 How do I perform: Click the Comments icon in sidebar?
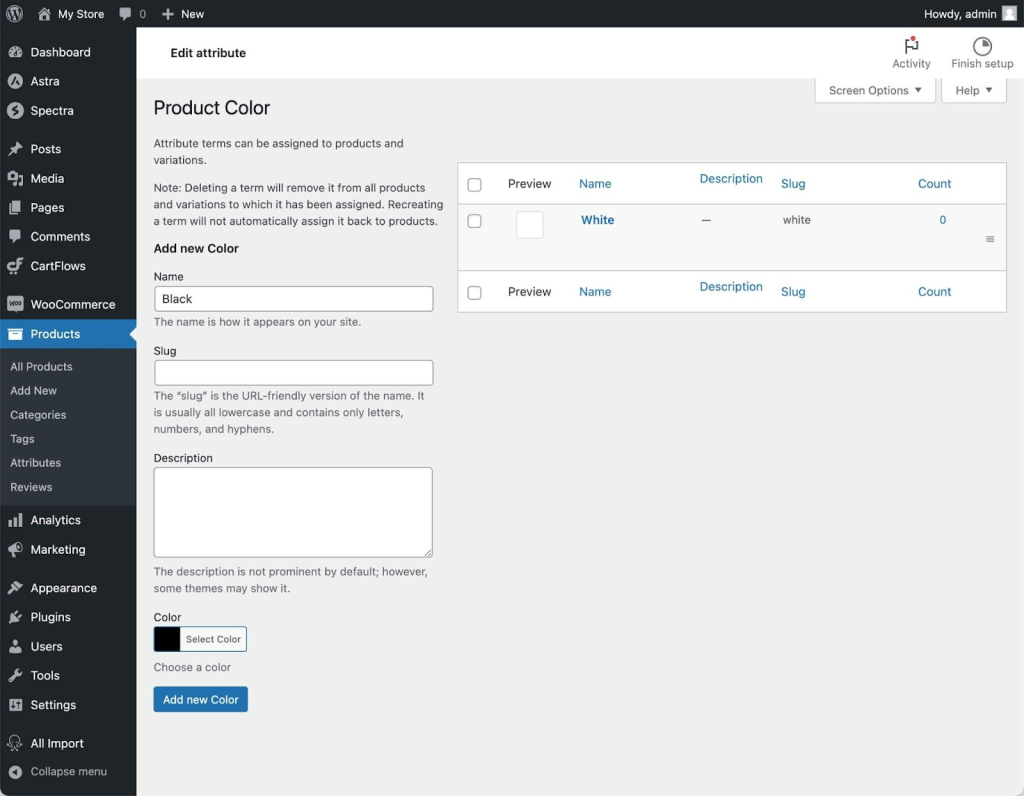[15, 236]
